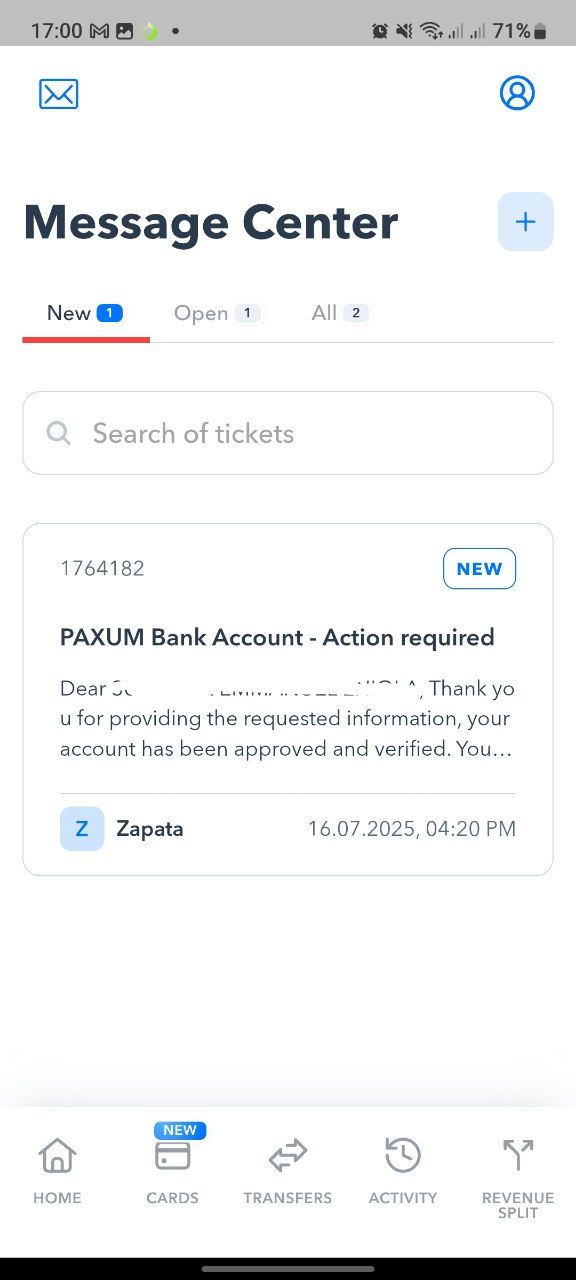Tap the Gmail notification icon in status bar
Viewport: 576px width, 1280px height.
(x=99, y=31)
